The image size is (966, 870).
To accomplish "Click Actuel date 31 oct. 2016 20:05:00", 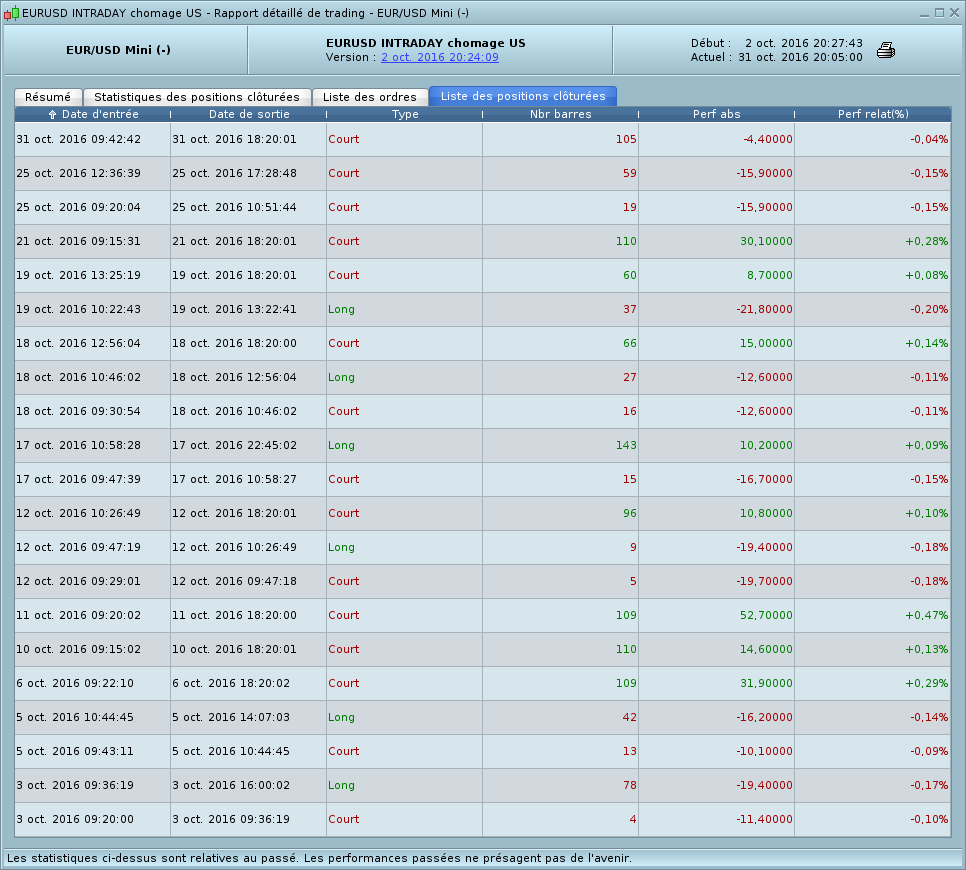I will click(800, 57).
